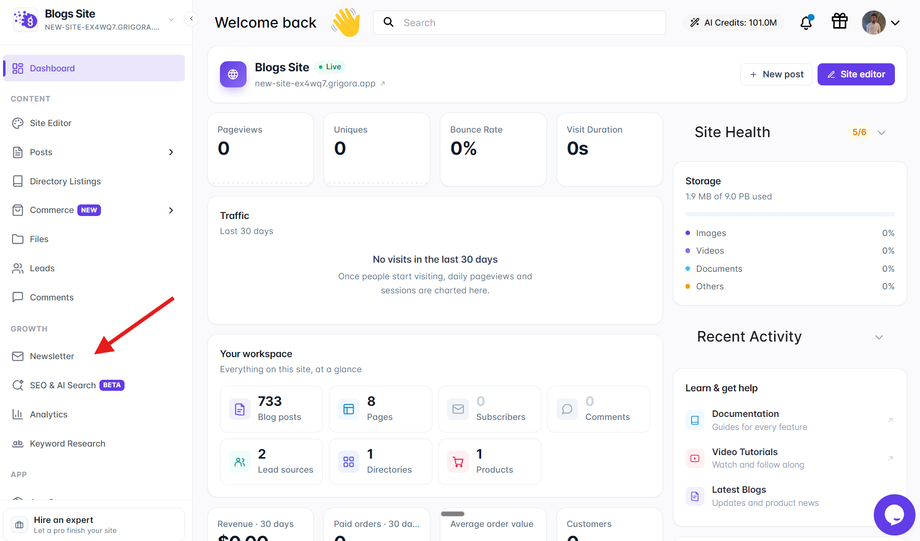The width and height of the screenshot is (920, 541).
Task: Open Documentation help link
Action: coord(790,420)
